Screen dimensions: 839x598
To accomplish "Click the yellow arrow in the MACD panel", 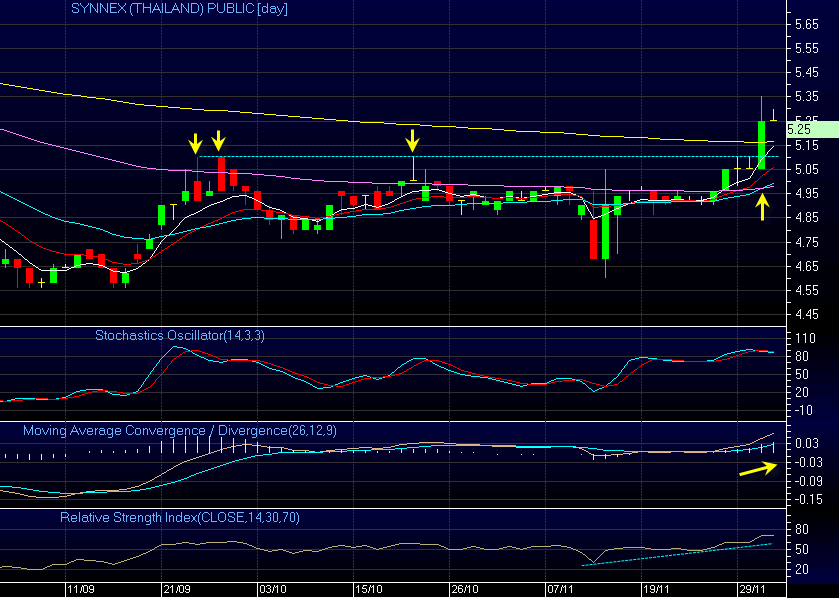I will (757, 470).
